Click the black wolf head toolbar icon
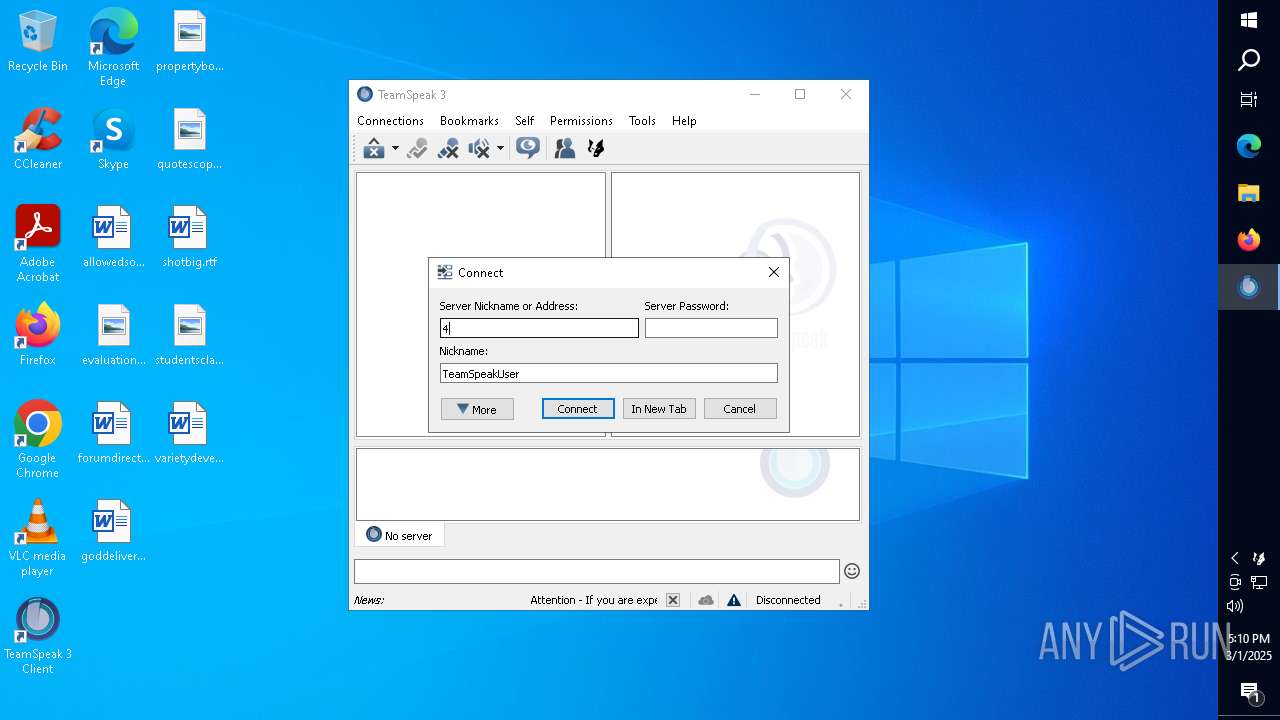 click(596, 149)
